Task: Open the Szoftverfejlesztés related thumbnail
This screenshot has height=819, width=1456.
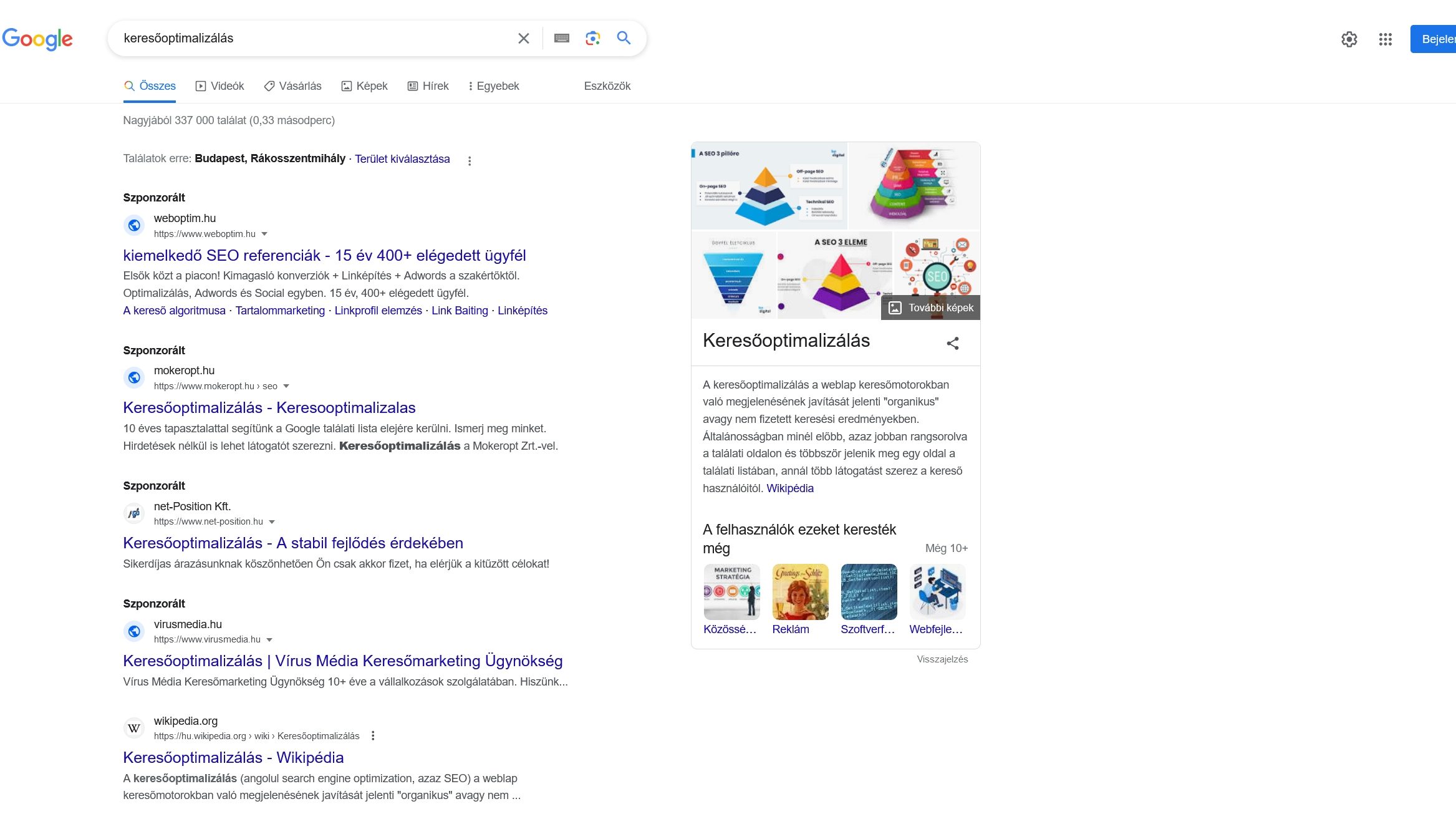Action: pyautogui.click(x=869, y=592)
